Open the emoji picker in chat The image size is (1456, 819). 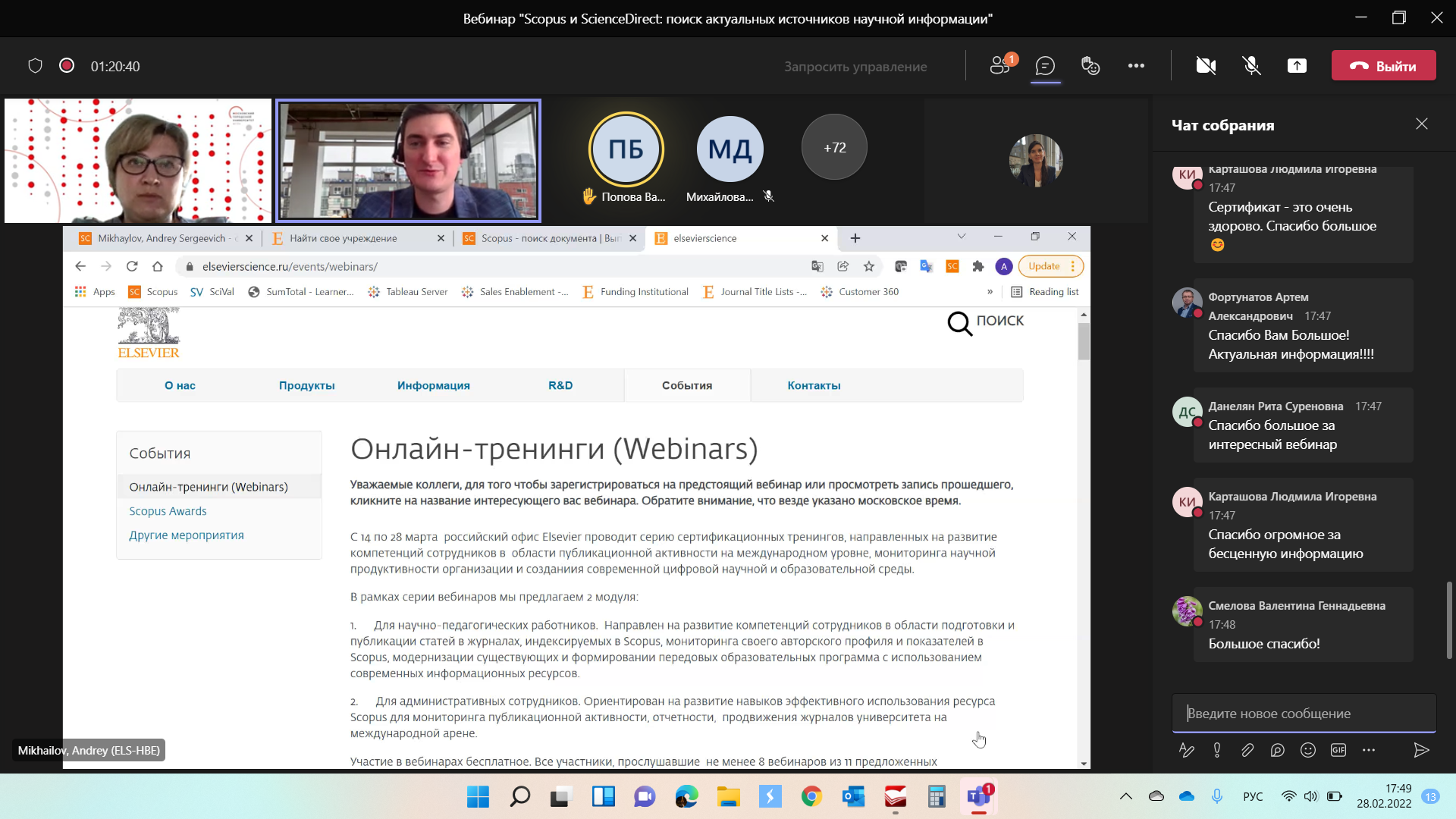[x=1308, y=750]
